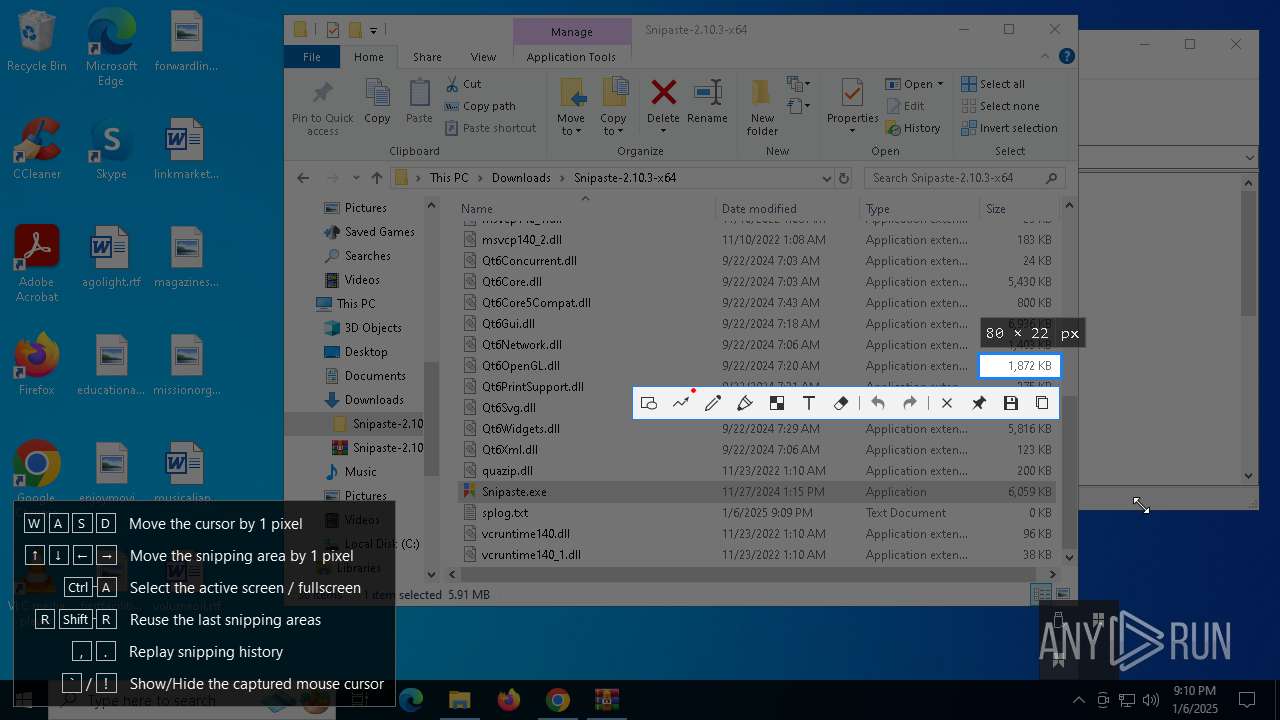Create a New folder from ribbon
Image resolution: width=1280 pixels, height=720 pixels.
[x=762, y=108]
